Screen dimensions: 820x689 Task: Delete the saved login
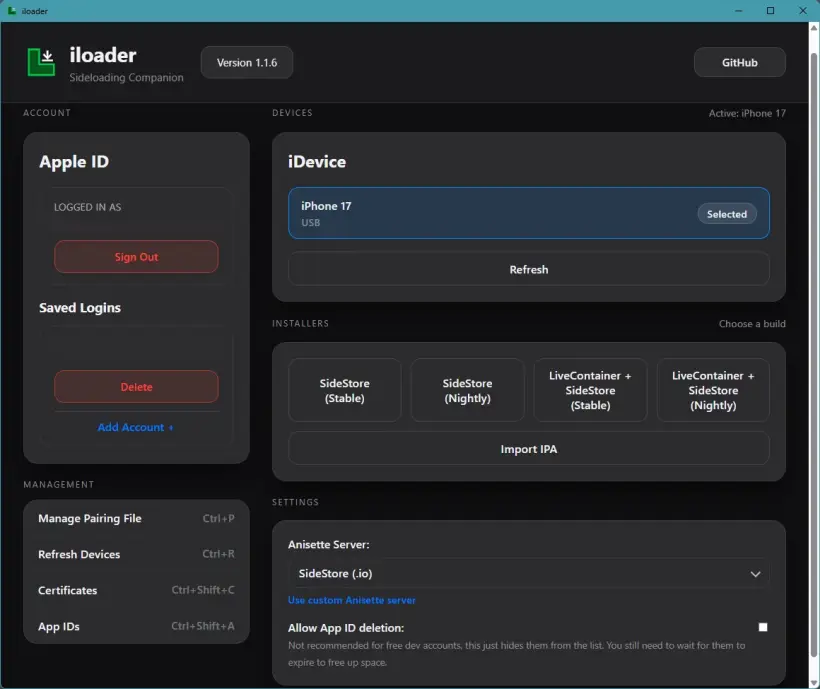click(x=136, y=387)
